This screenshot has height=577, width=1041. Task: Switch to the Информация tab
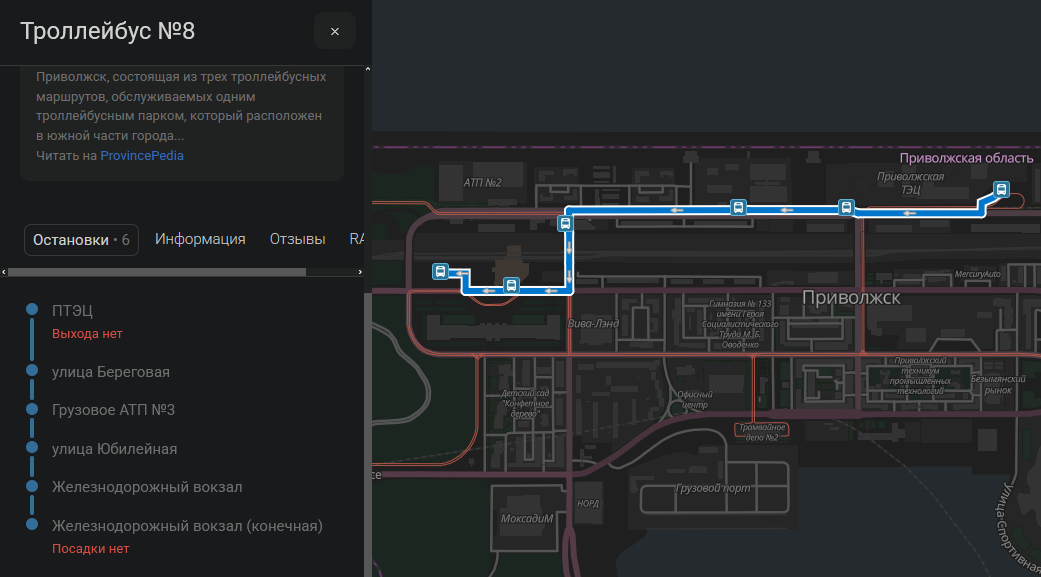(x=200, y=240)
